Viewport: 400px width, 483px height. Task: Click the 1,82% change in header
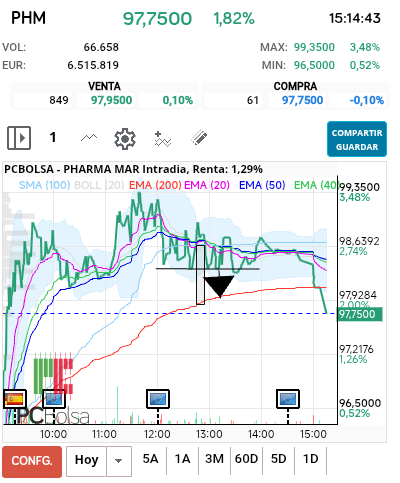pyautogui.click(x=234, y=18)
